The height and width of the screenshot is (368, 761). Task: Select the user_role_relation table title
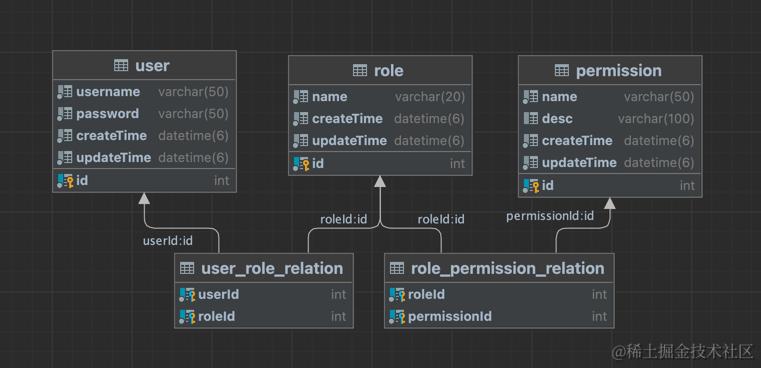[272, 268]
